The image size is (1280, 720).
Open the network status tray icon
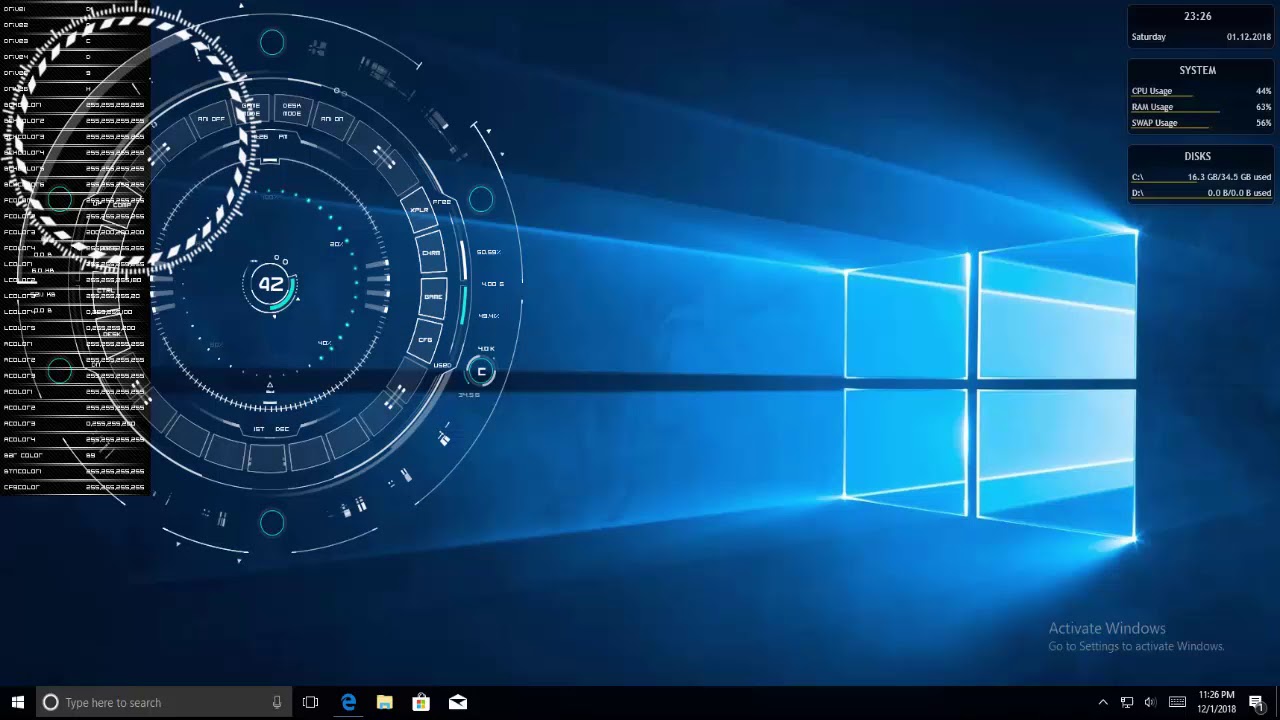click(1127, 702)
